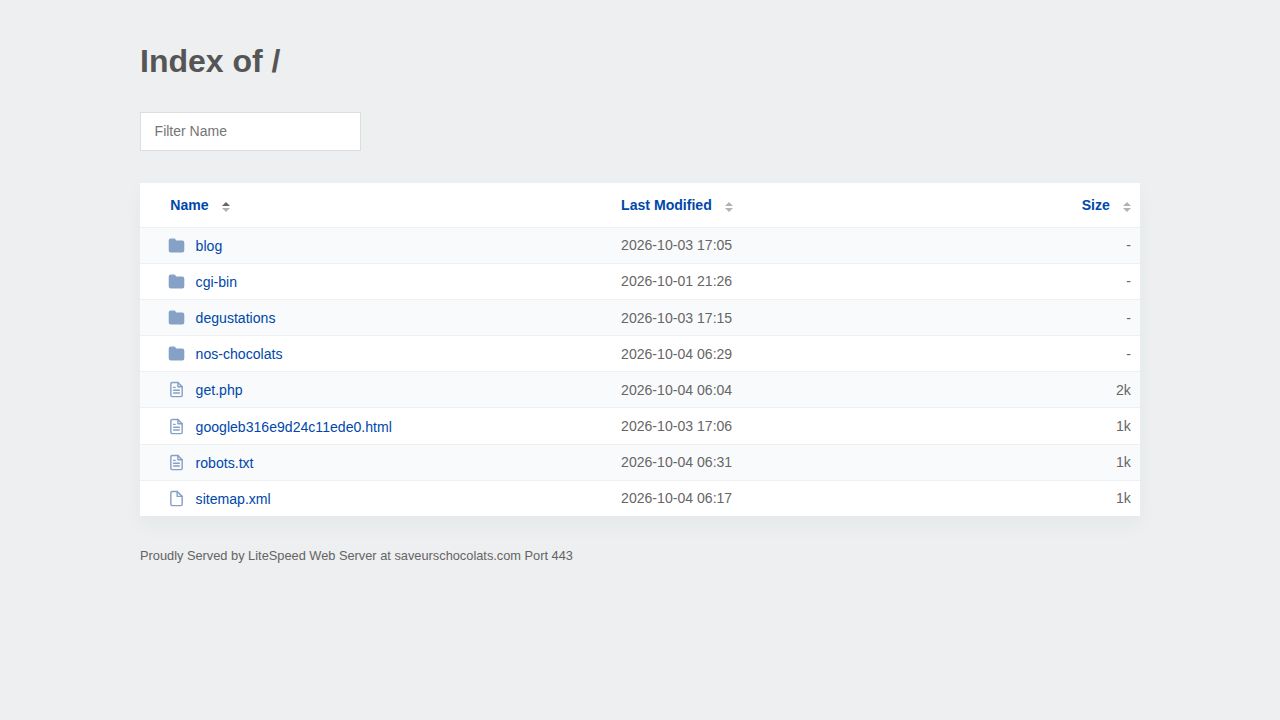Click the nos-chocolats date 2026-10-04 06:29
The height and width of the screenshot is (720, 1280).
point(676,354)
